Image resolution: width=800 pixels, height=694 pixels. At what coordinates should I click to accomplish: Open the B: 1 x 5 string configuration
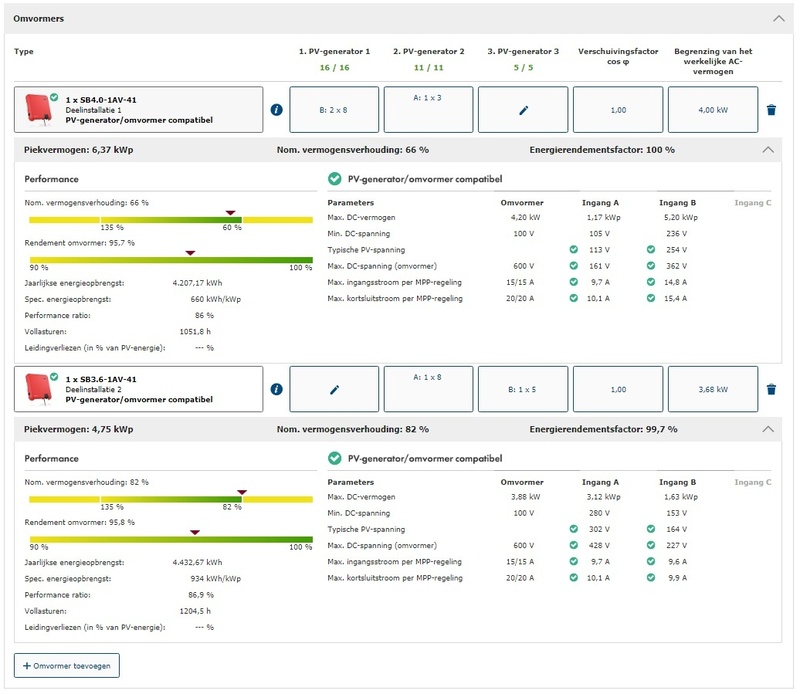coord(523,390)
